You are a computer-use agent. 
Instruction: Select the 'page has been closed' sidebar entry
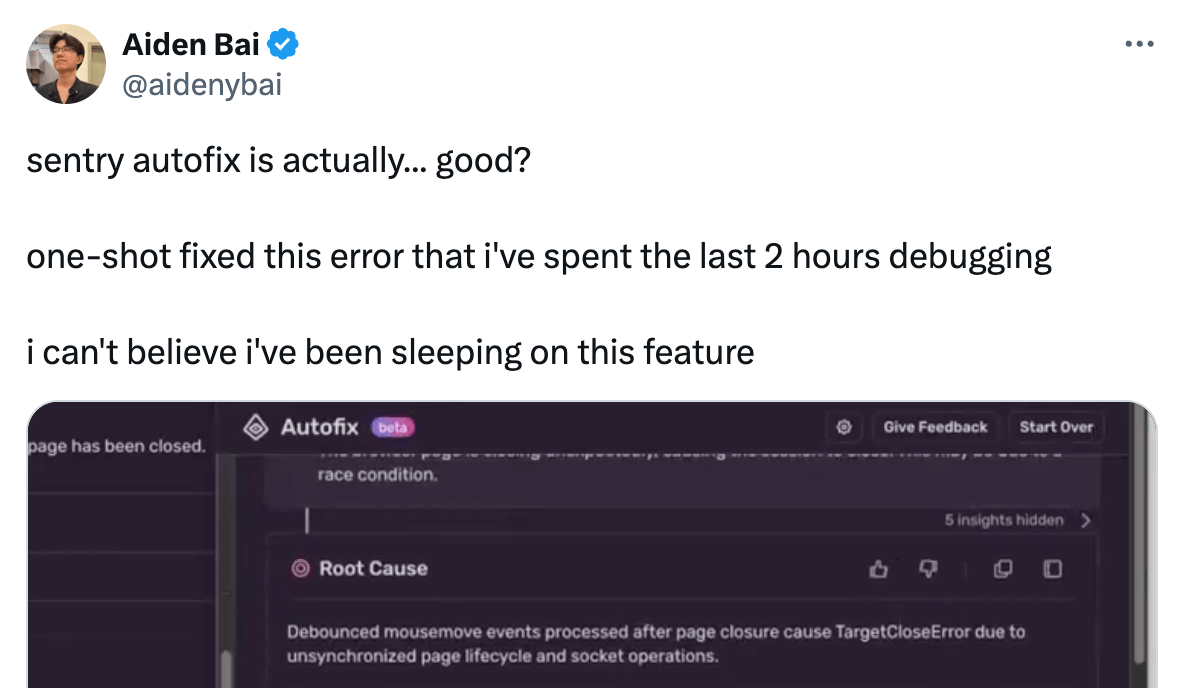click(x=115, y=446)
